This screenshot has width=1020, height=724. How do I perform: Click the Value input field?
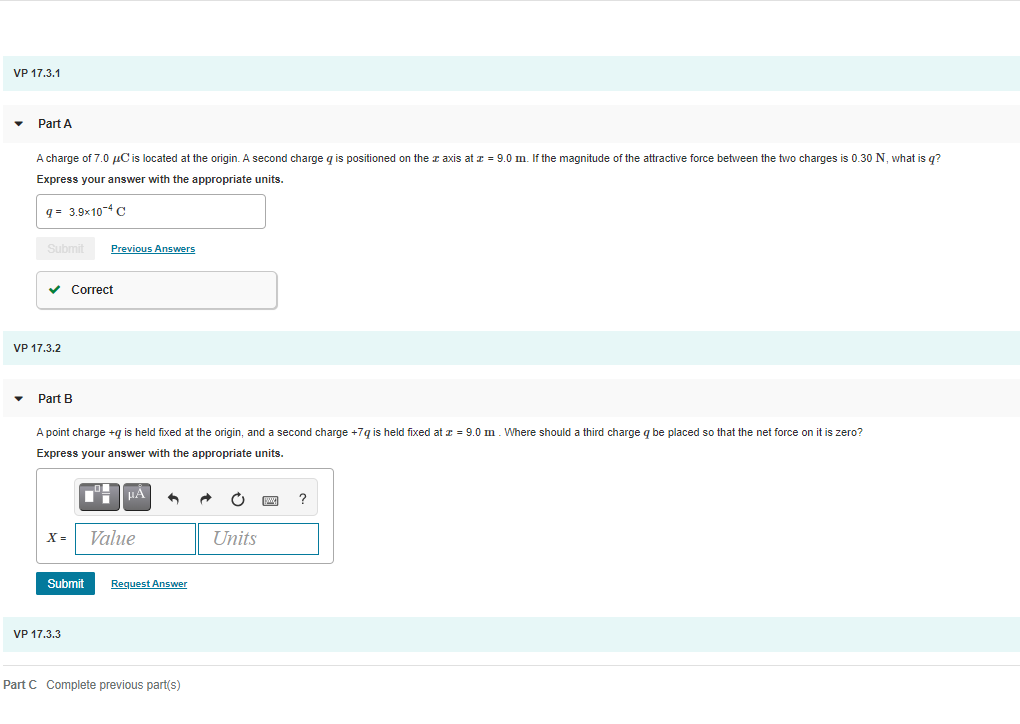(135, 539)
